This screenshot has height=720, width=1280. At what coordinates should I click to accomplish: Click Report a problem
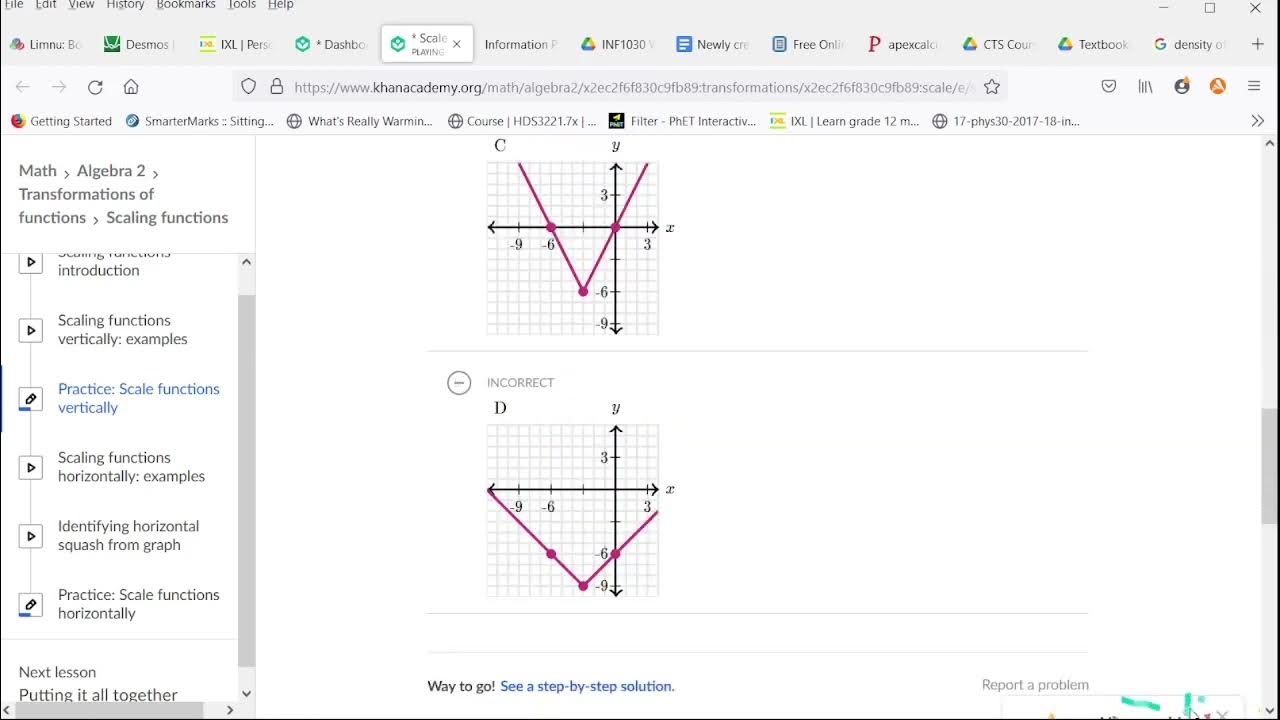[x=1035, y=685]
